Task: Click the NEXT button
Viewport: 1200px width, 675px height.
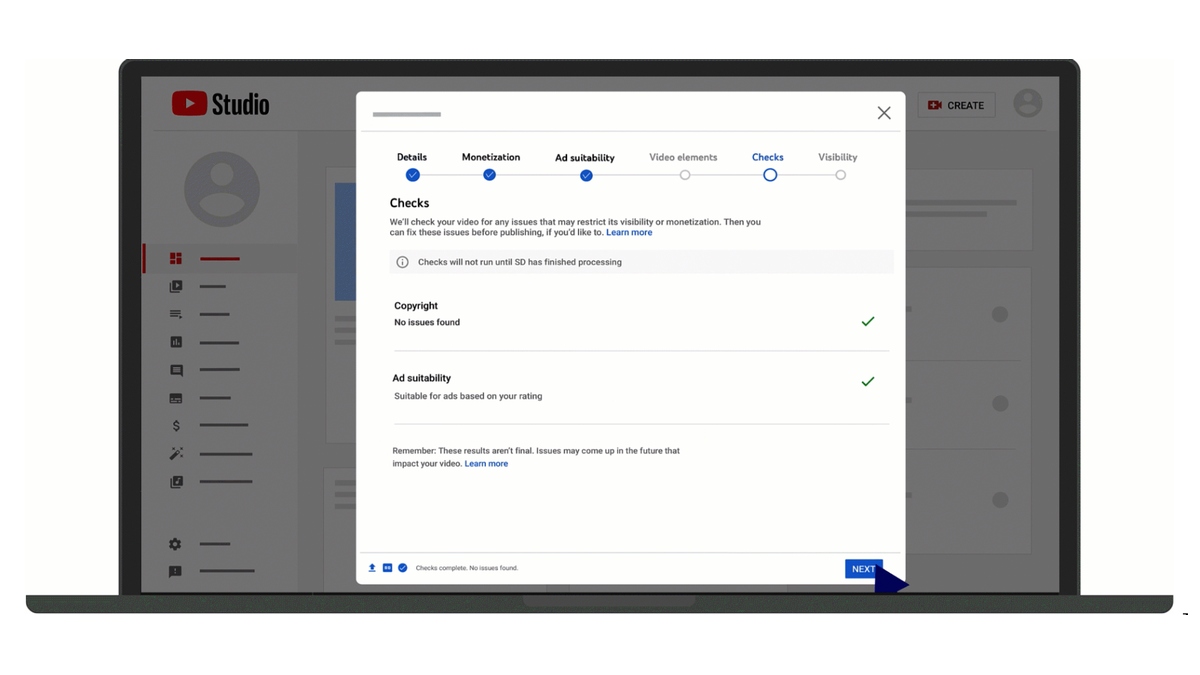Action: (863, 568)
